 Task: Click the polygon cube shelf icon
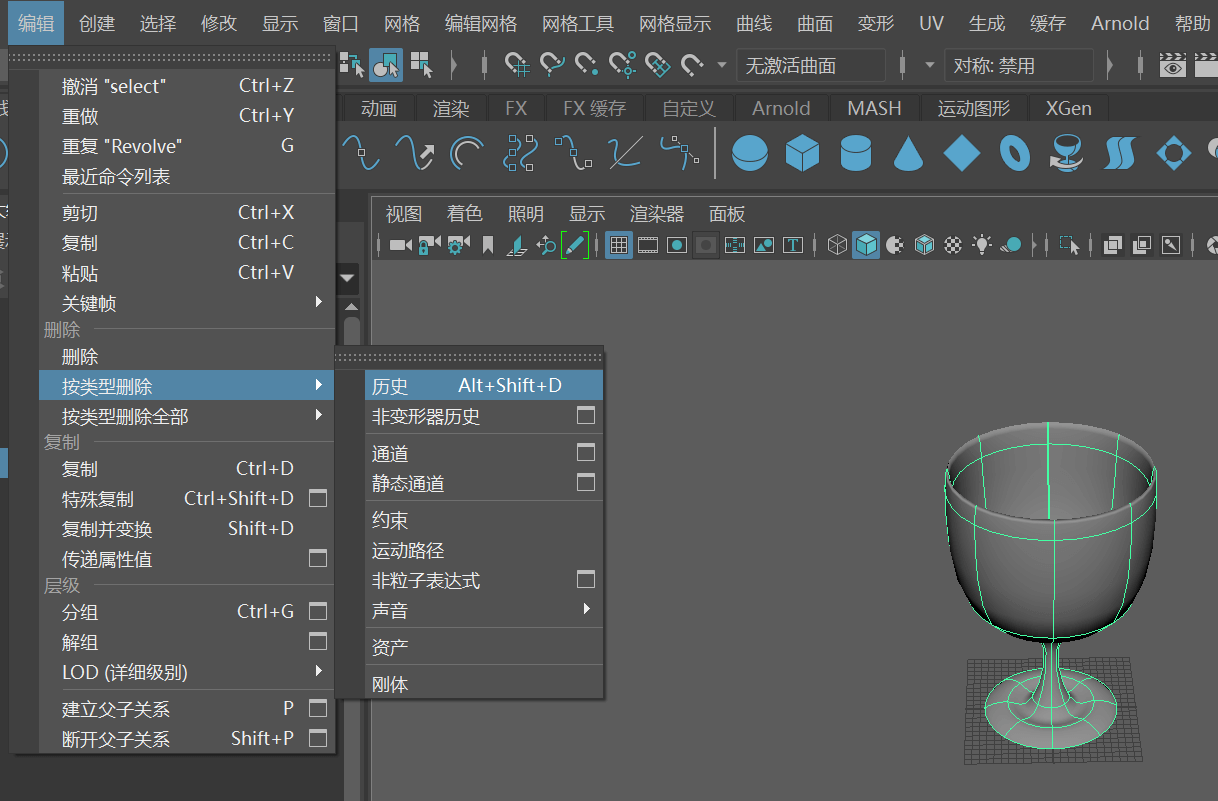tap(802, 153)
